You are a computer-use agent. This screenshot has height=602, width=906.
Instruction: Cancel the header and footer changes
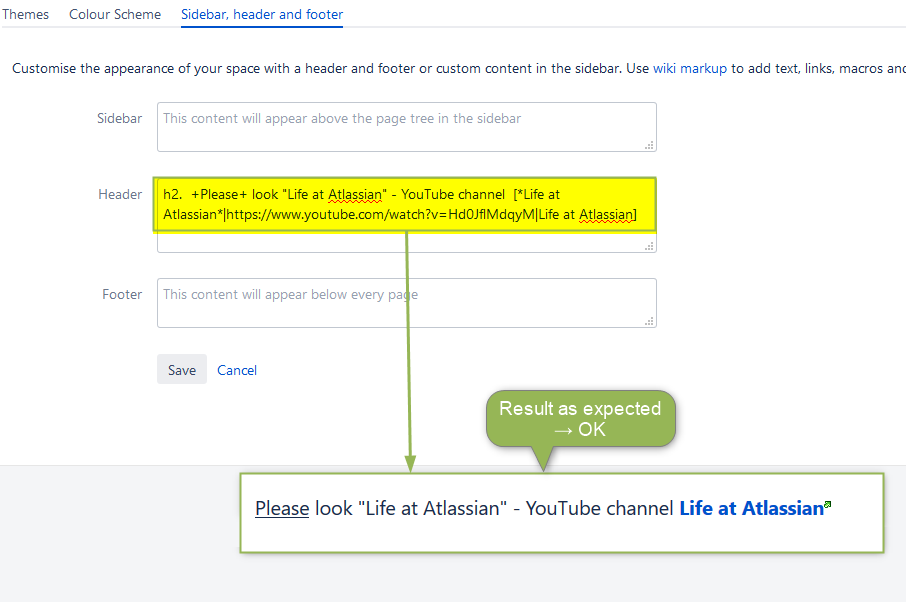point(237,370)
